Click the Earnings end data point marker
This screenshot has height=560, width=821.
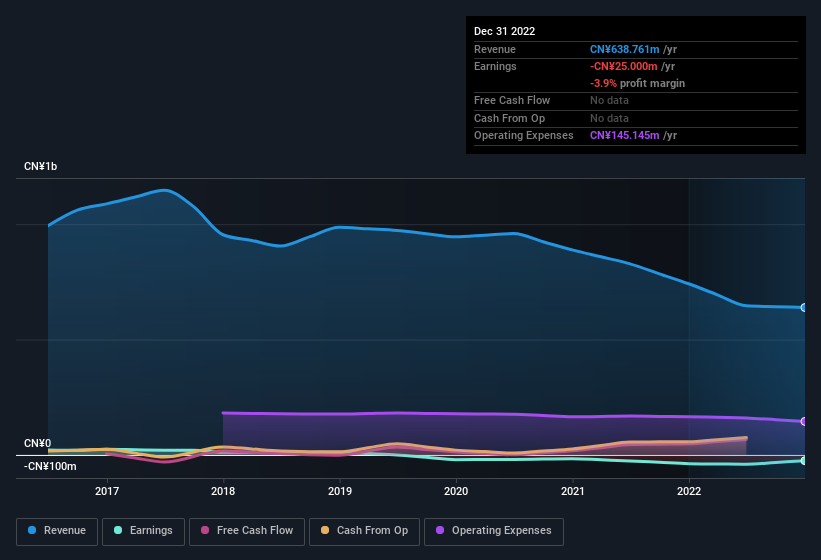coord(804,461)
